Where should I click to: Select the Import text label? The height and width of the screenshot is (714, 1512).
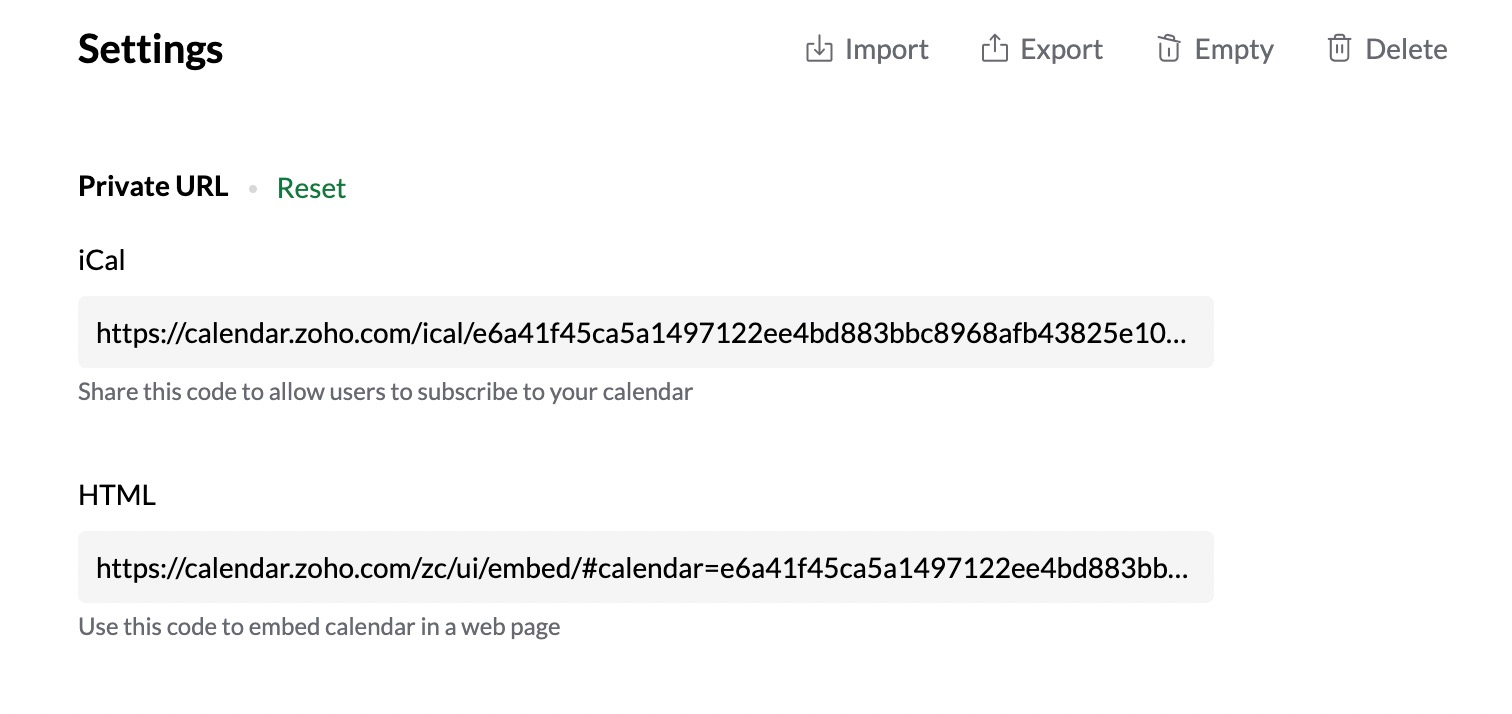click(886, 49)
